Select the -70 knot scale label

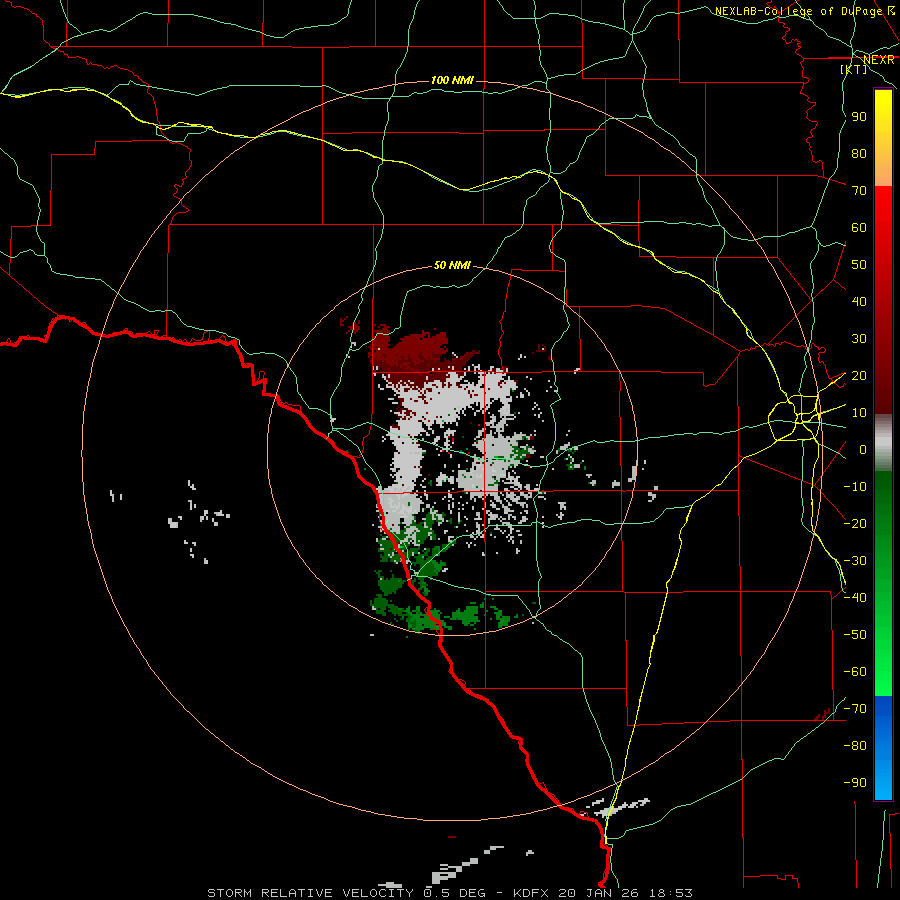point(855,709)
